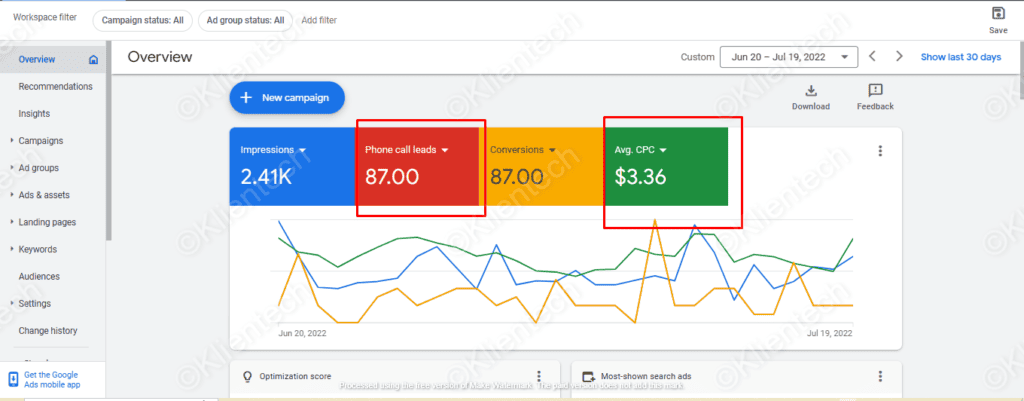Click the Show last 30 days link
Viewport: 1024px width, 401px height.
pyautogui.click(x=960, y=57)
